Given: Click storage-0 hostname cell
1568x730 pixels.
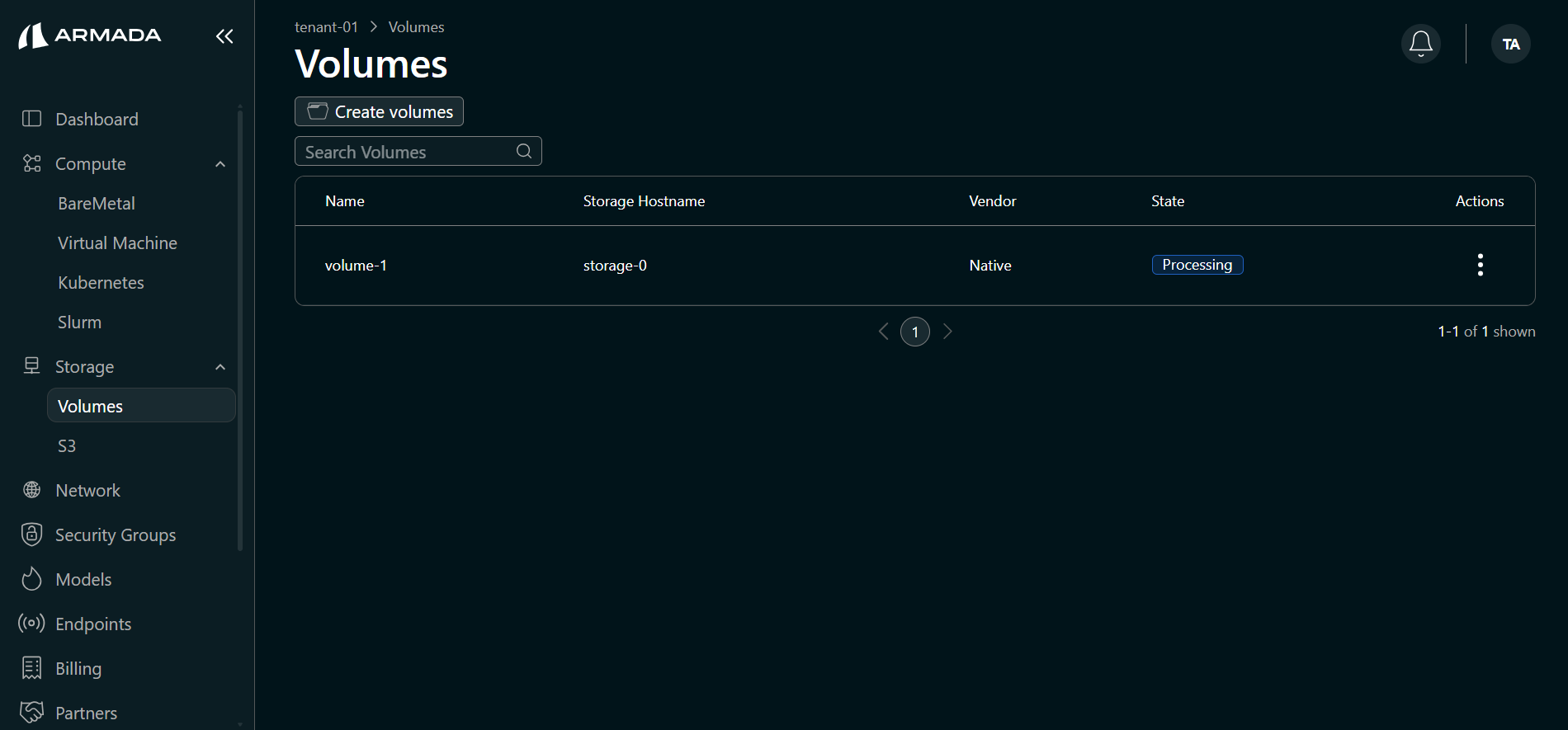Looking at the screenshot, I should pos(615,265).
